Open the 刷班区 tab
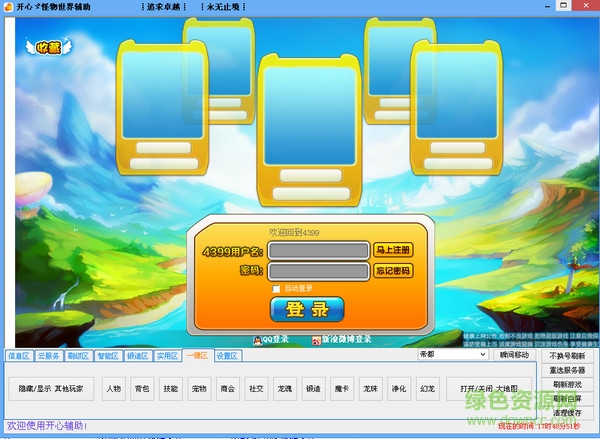The image size is (600, 439). (78, 356)
